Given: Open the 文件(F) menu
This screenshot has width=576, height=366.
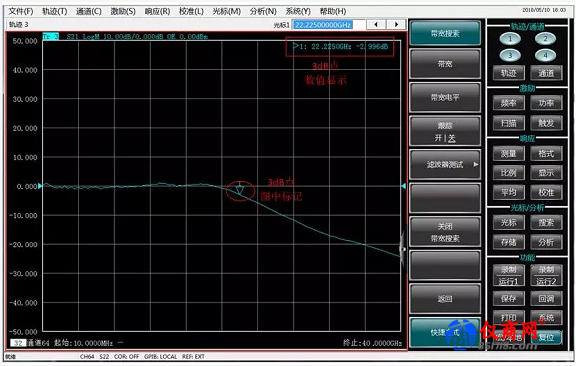Looking at the screenshot, I should (21, 11).
